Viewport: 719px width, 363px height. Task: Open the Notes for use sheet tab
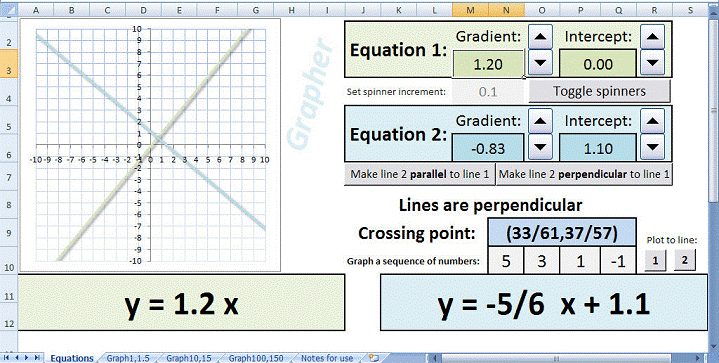click(327, 358)
